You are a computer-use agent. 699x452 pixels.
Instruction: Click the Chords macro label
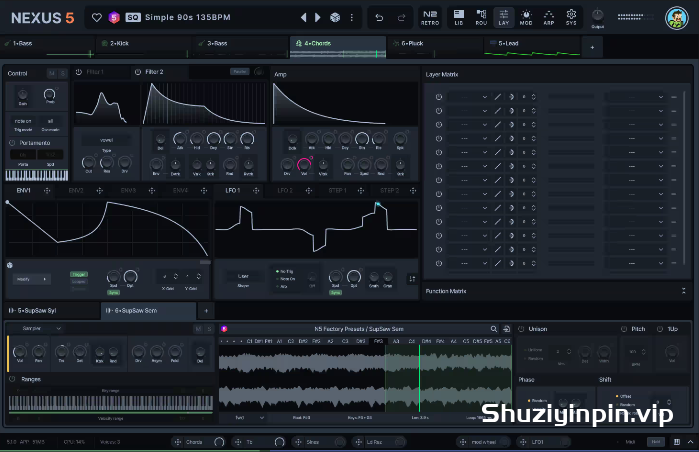pyautogui.click(x=194, y=442)
